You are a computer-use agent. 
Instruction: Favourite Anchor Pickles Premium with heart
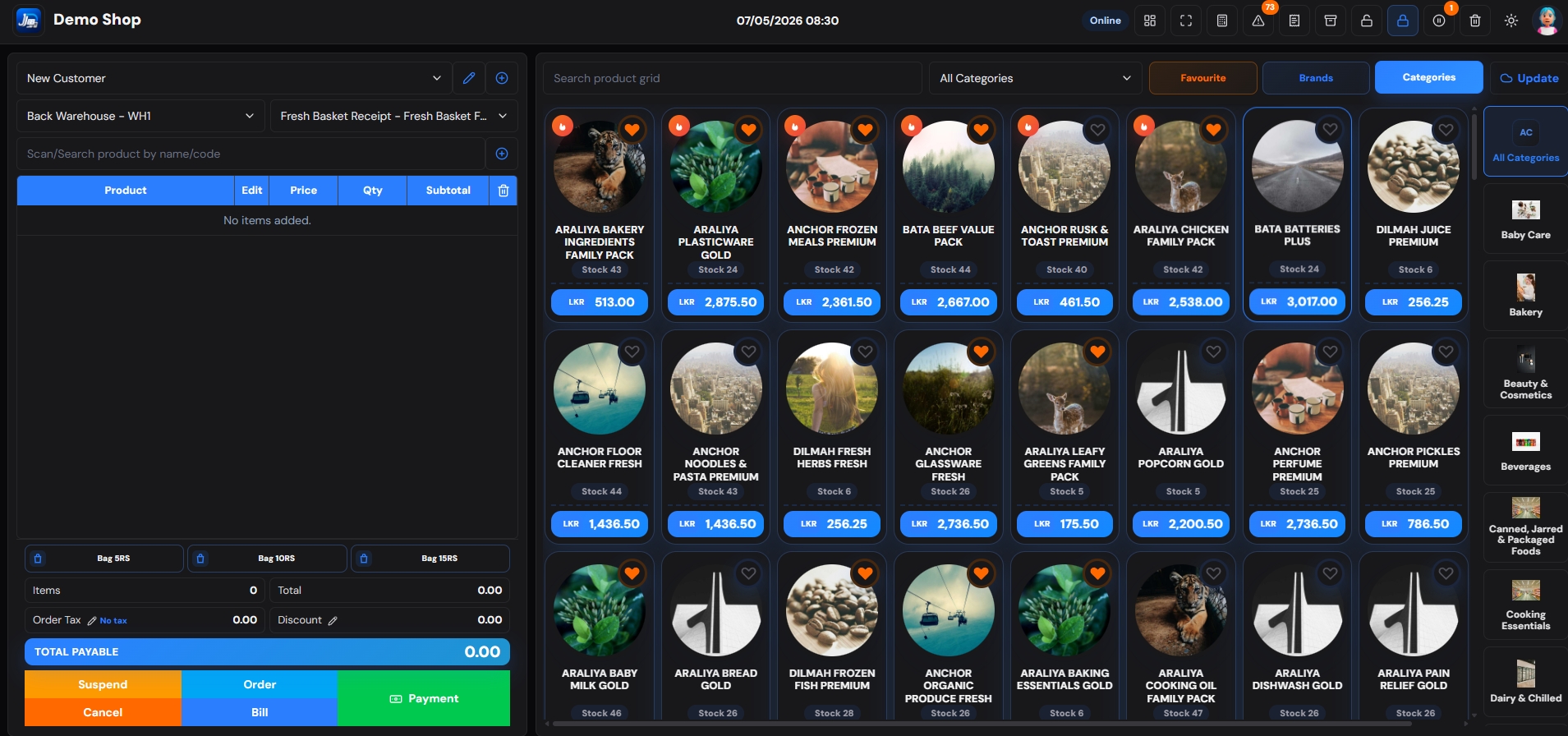click(x=1446, y=352)
